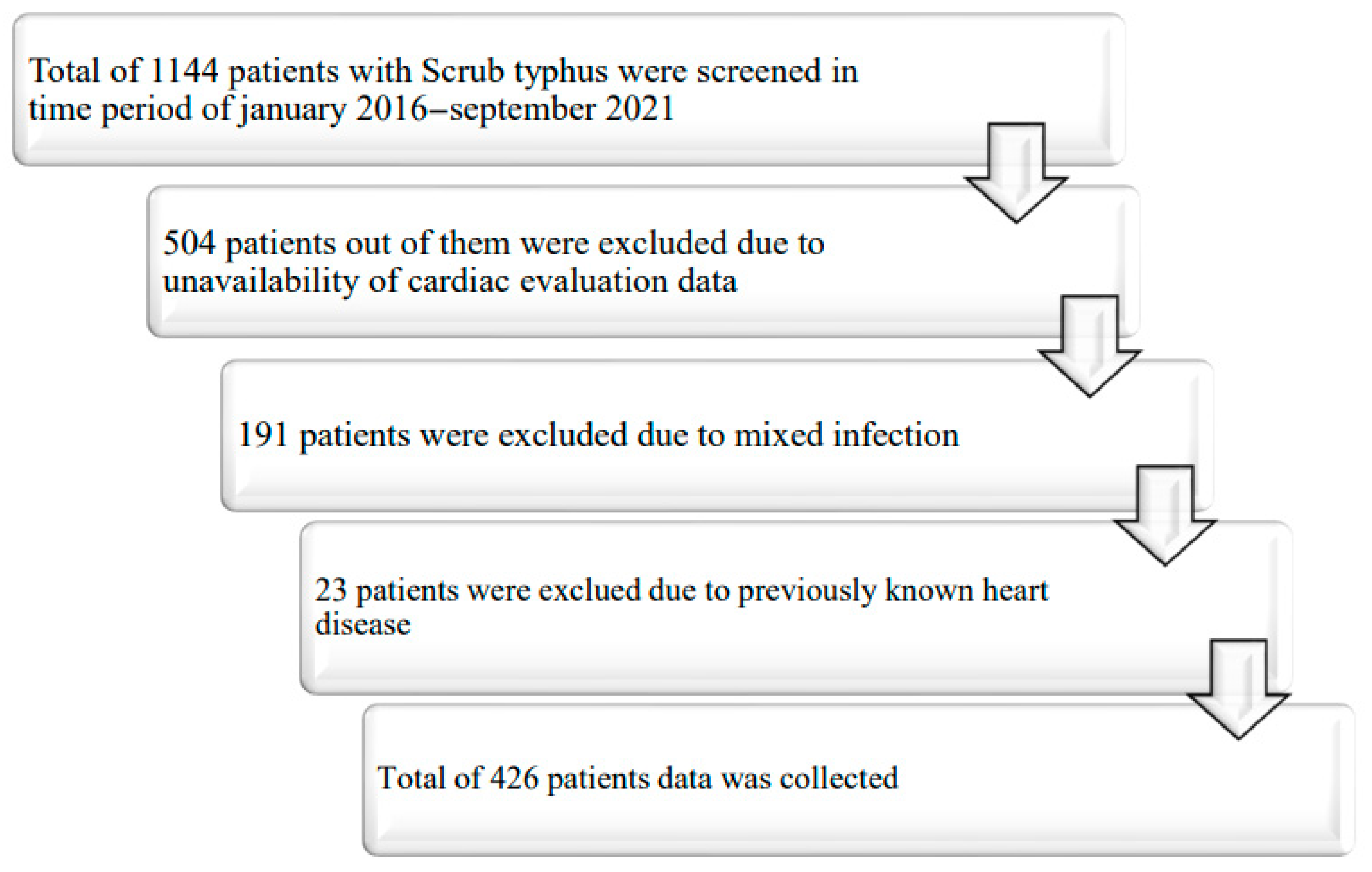Image resolution: width=1372 pixels, height=872 pixels.
Task: Click the words "Scrub typhus"
Action: [515, 72]
